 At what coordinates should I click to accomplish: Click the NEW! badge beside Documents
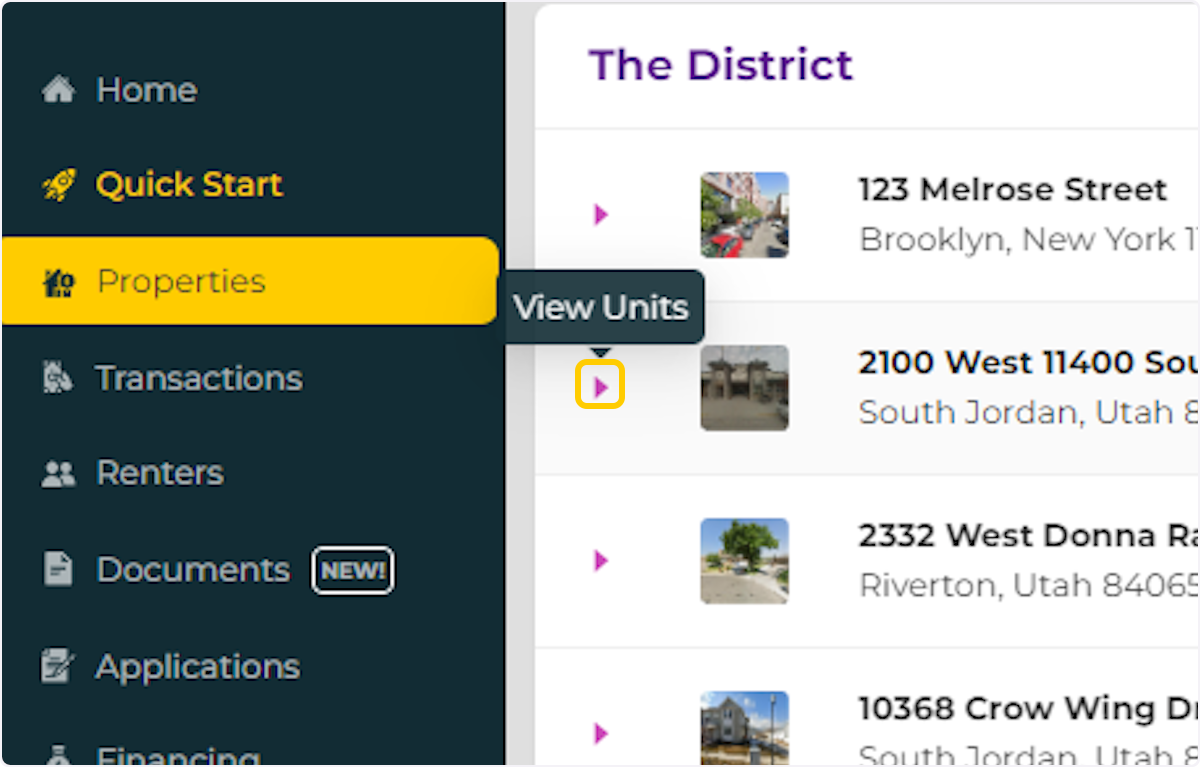point(352,570)
